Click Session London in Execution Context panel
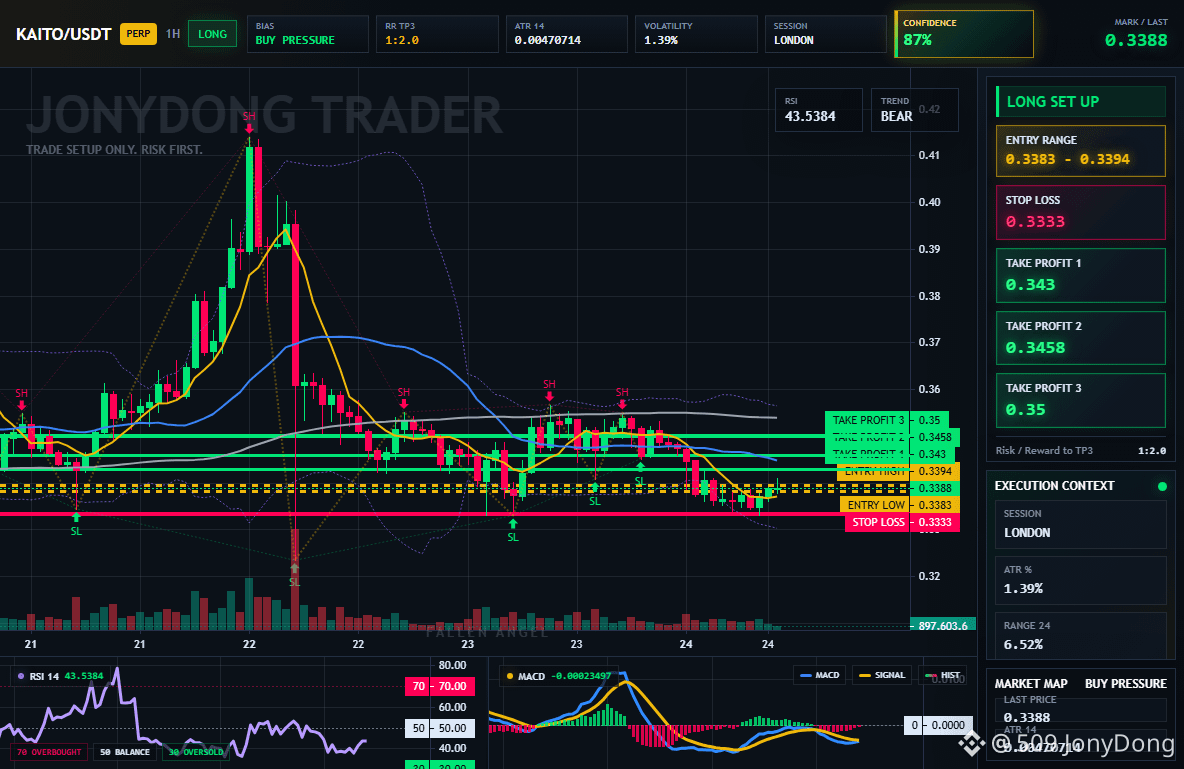This screenshot has height=769, width=1184. point(1081,523)
